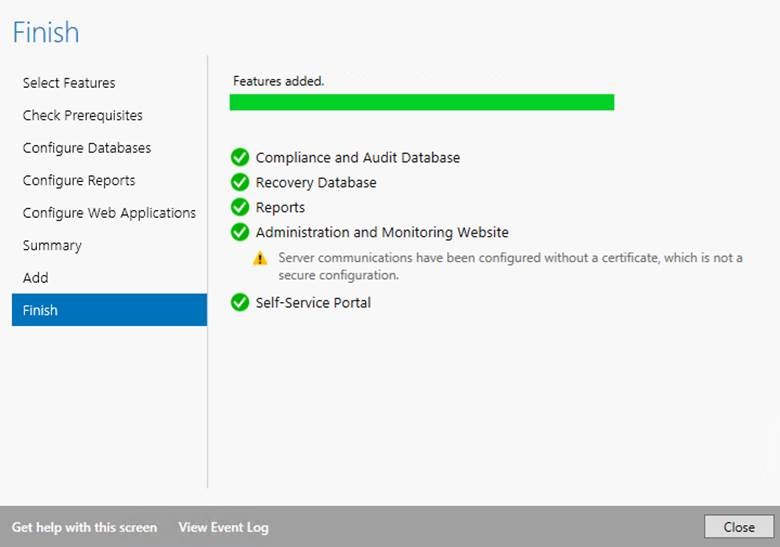The width and height of the screenshot is (780, 547).
Task: Click the green completed progress bar
Action: click(422, 102)
